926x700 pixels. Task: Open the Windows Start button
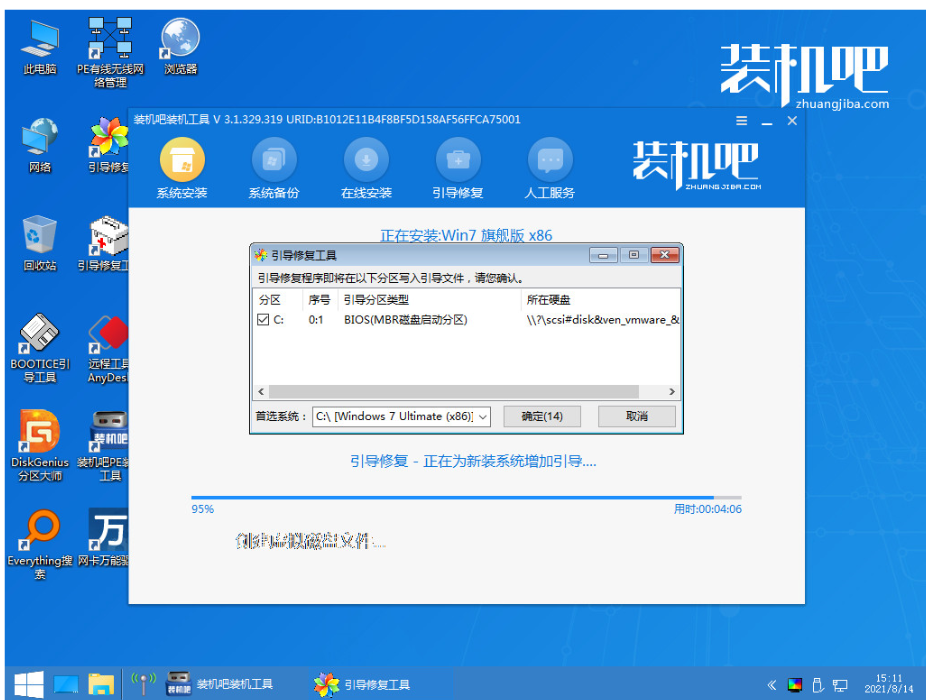coord(28,685)
